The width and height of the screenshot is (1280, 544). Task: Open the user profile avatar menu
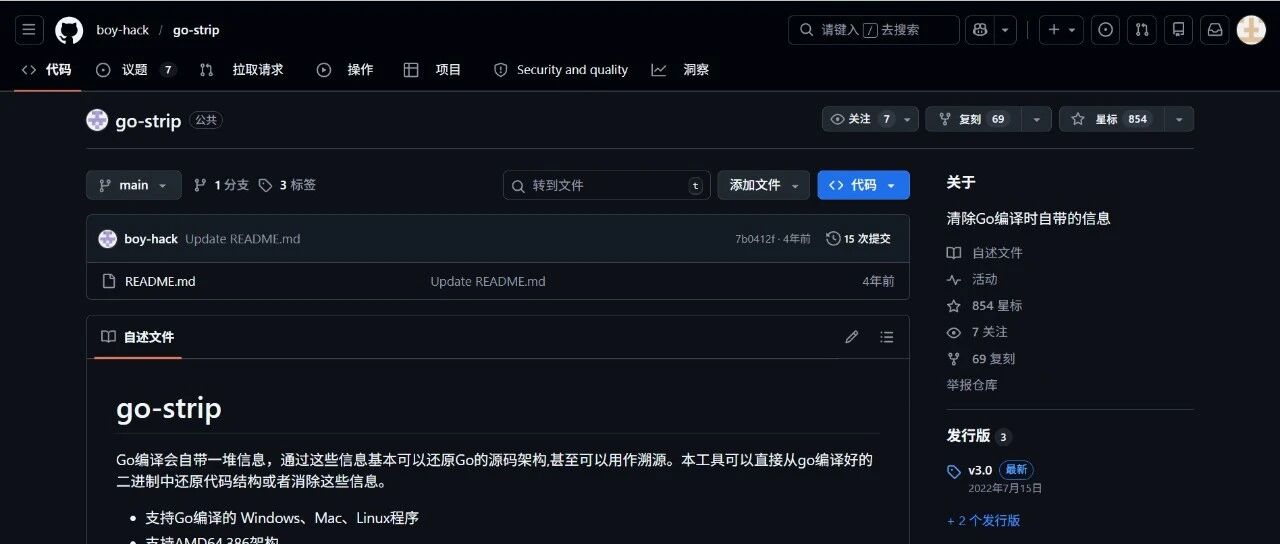pos(1251,30)
